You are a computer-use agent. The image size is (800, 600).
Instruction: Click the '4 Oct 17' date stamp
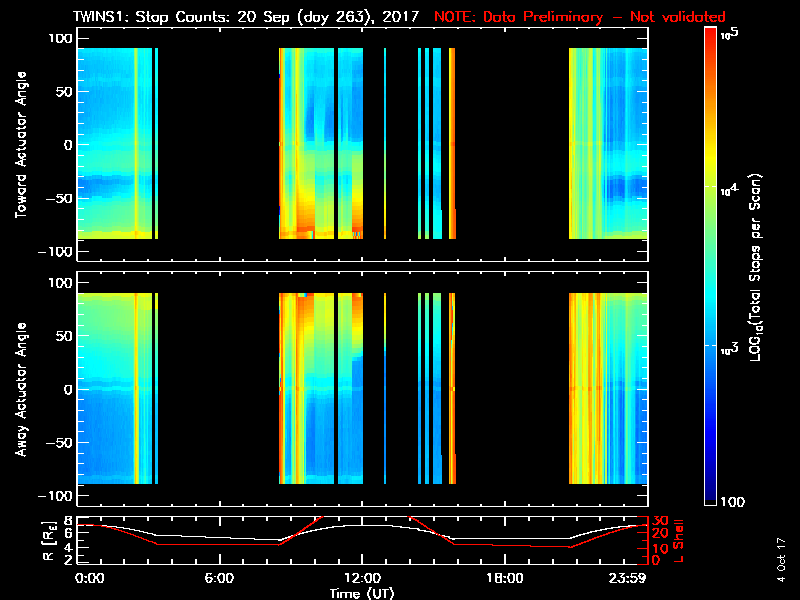coord(781,560)
